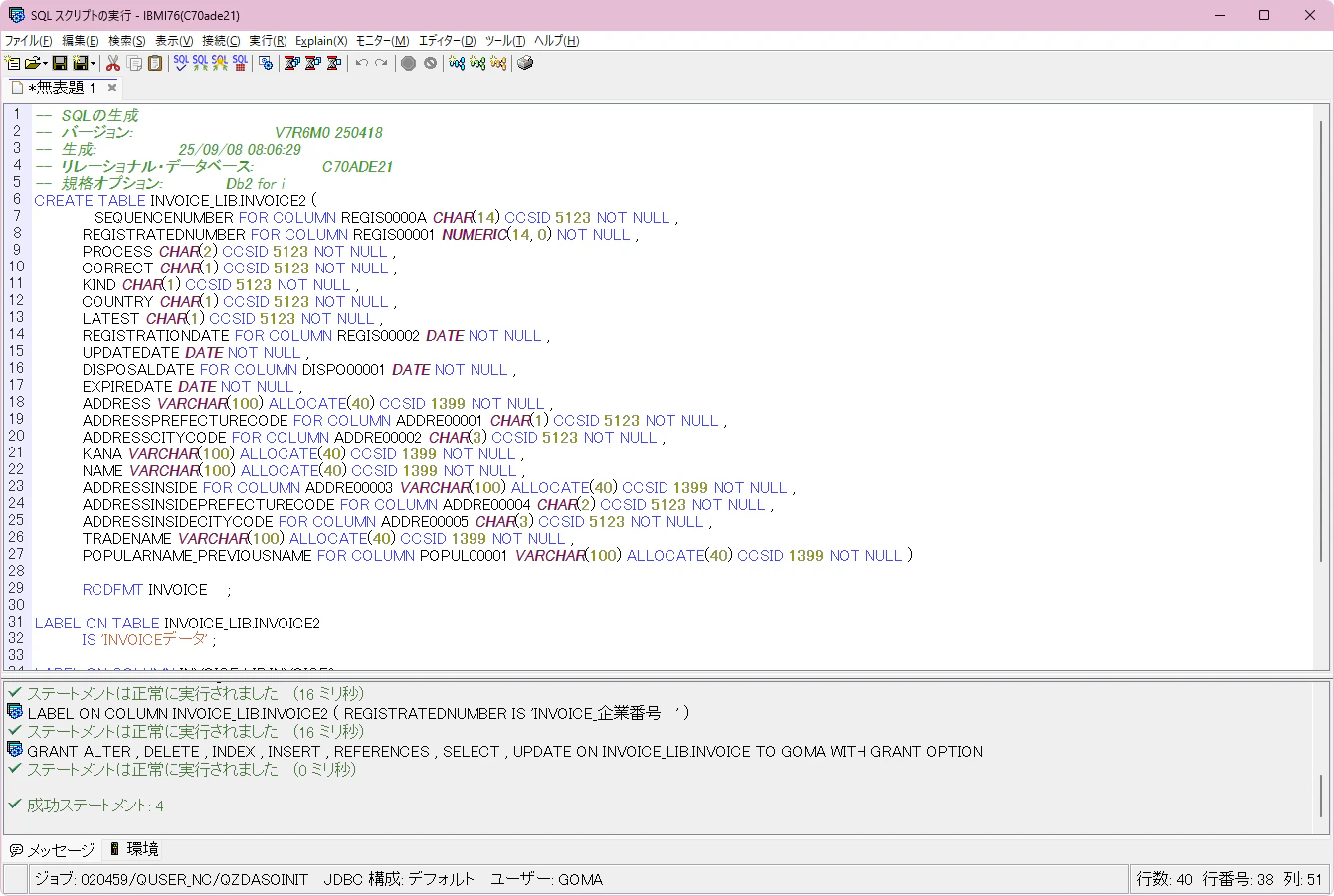
Task: Open the 実行(R) menu
Action: click(268, 41)
